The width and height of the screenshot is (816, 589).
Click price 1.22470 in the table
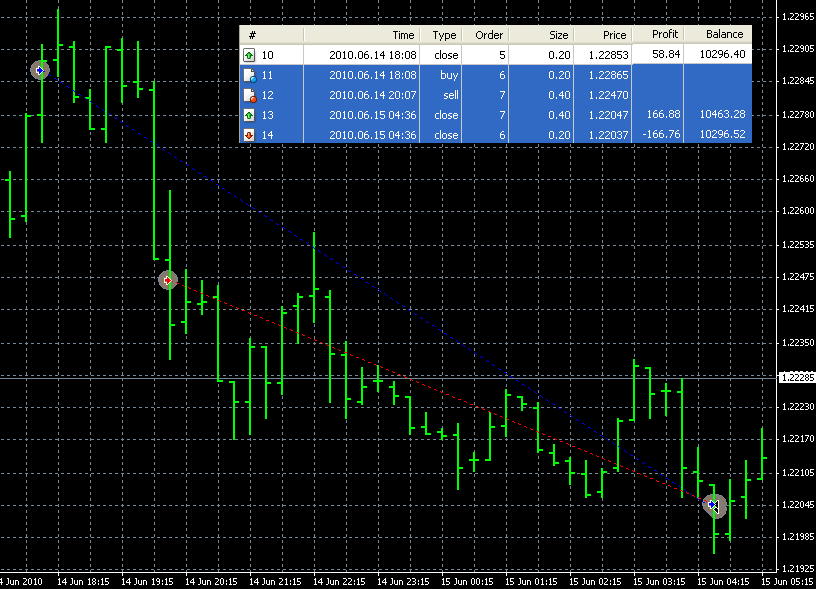pyautogui.click(x=608, y=95)
